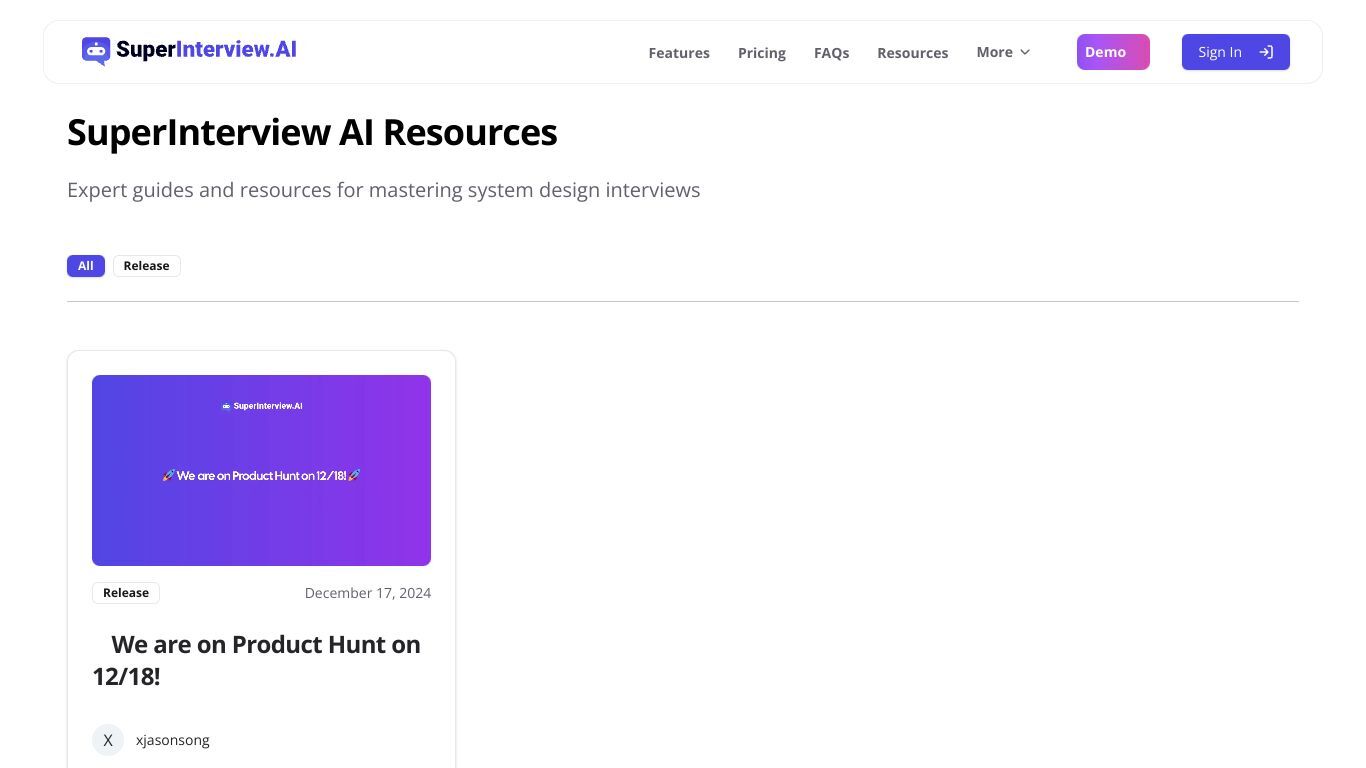The image size is (1366, 768).
Task: Open the Features menu item
Action: click(679, 53)
